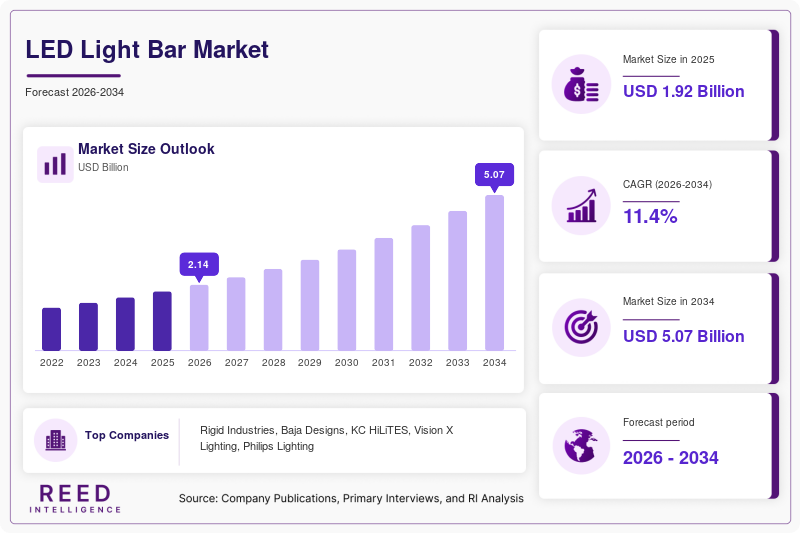Click the USD 5.07 Billion value

684,336
